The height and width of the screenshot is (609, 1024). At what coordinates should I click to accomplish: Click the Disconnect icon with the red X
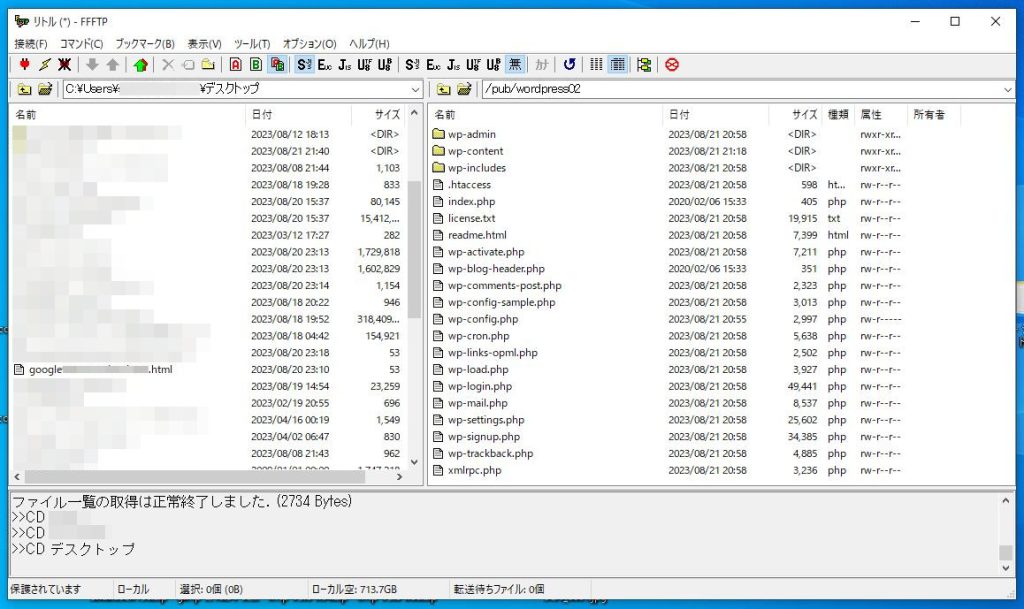coord(64,65)
